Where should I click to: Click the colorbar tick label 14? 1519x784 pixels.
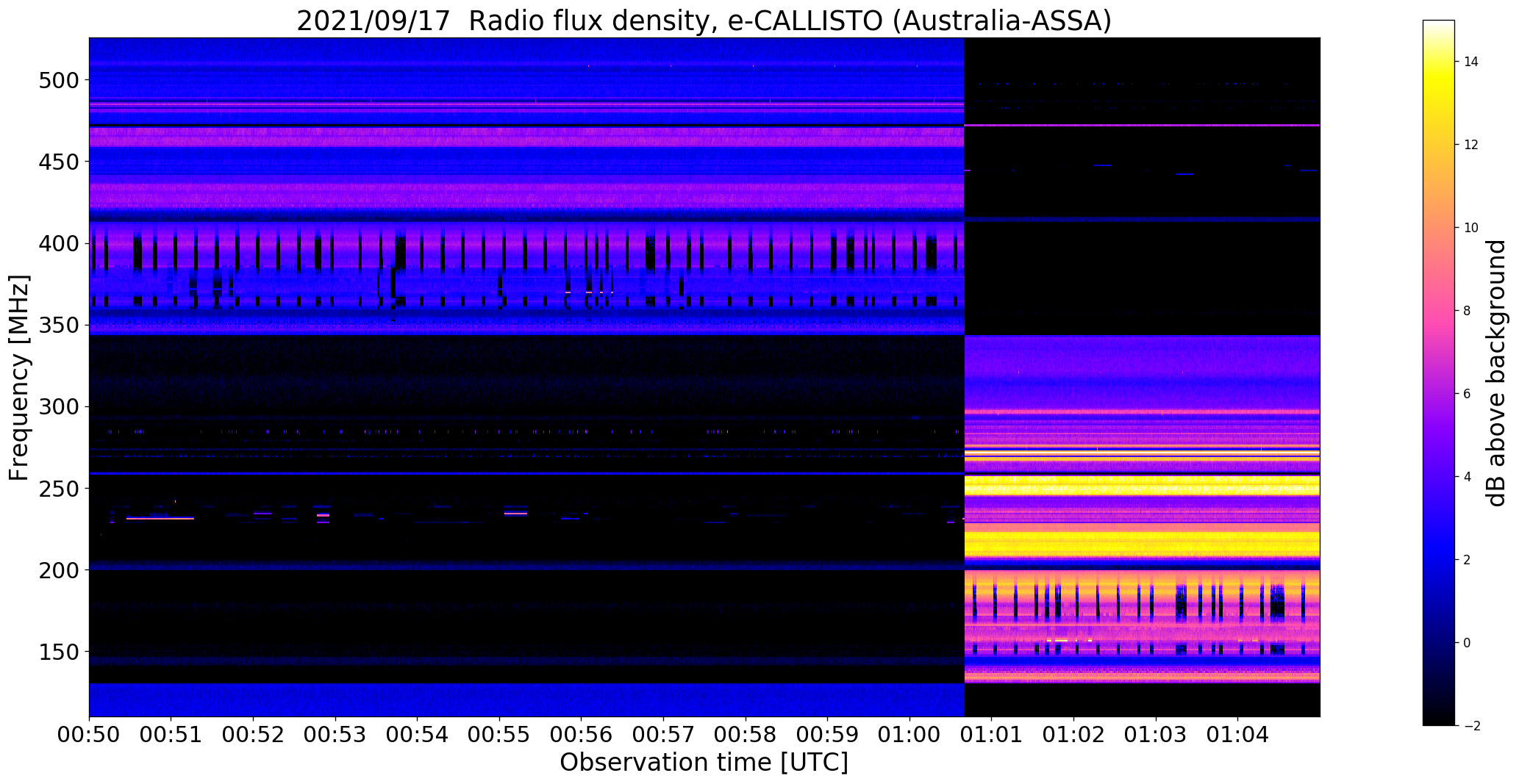click(x=1471, y=62)
